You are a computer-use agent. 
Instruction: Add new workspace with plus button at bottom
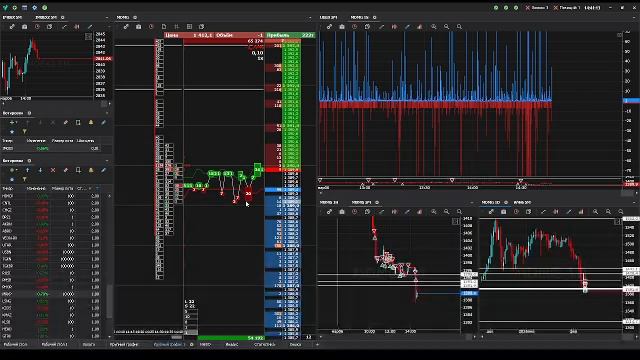317,344
